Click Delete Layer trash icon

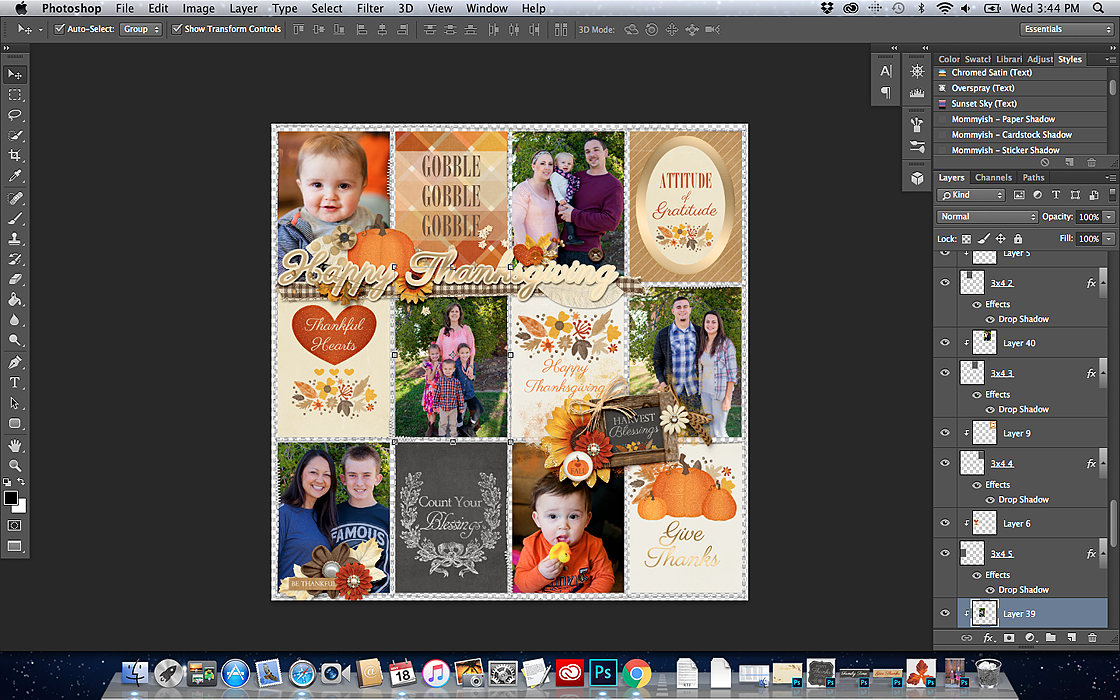tap(1092, 637)
